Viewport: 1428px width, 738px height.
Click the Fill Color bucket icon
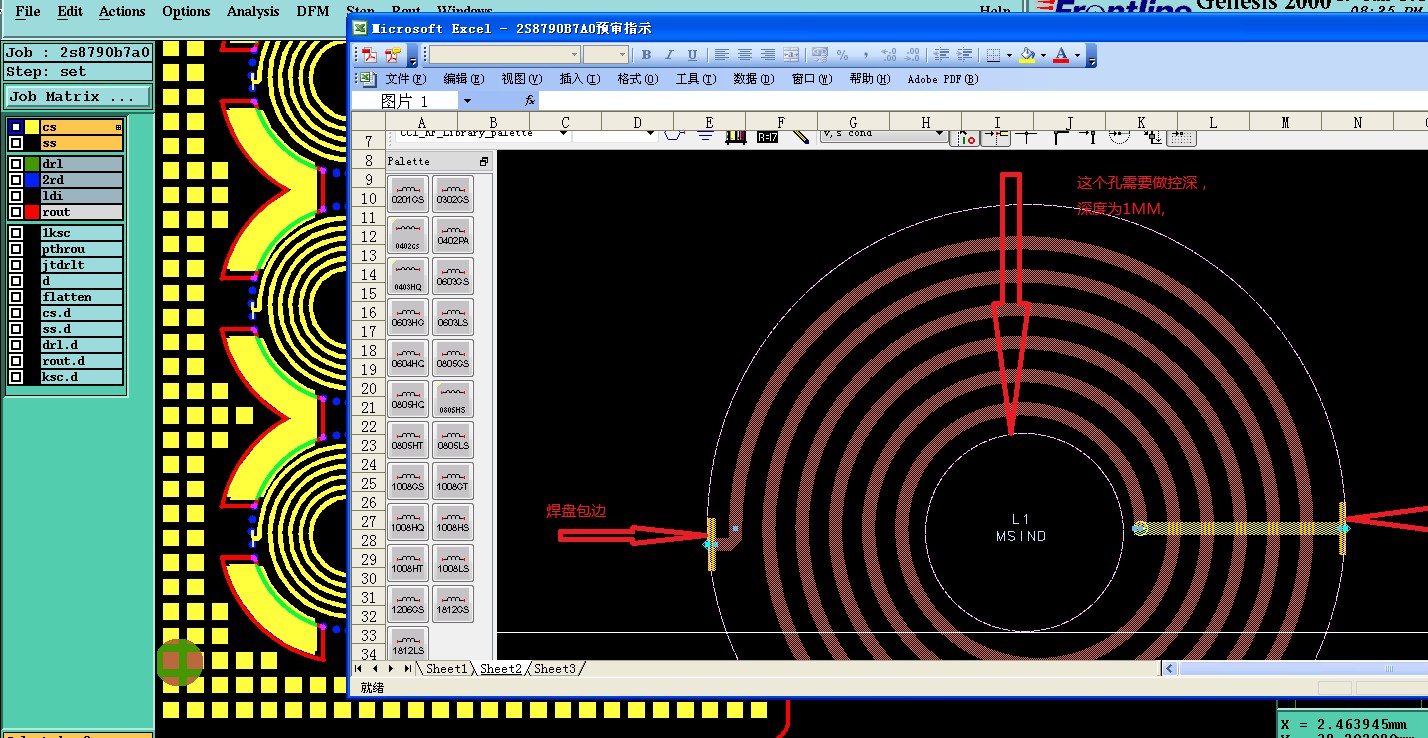(x=1027, y=55)
